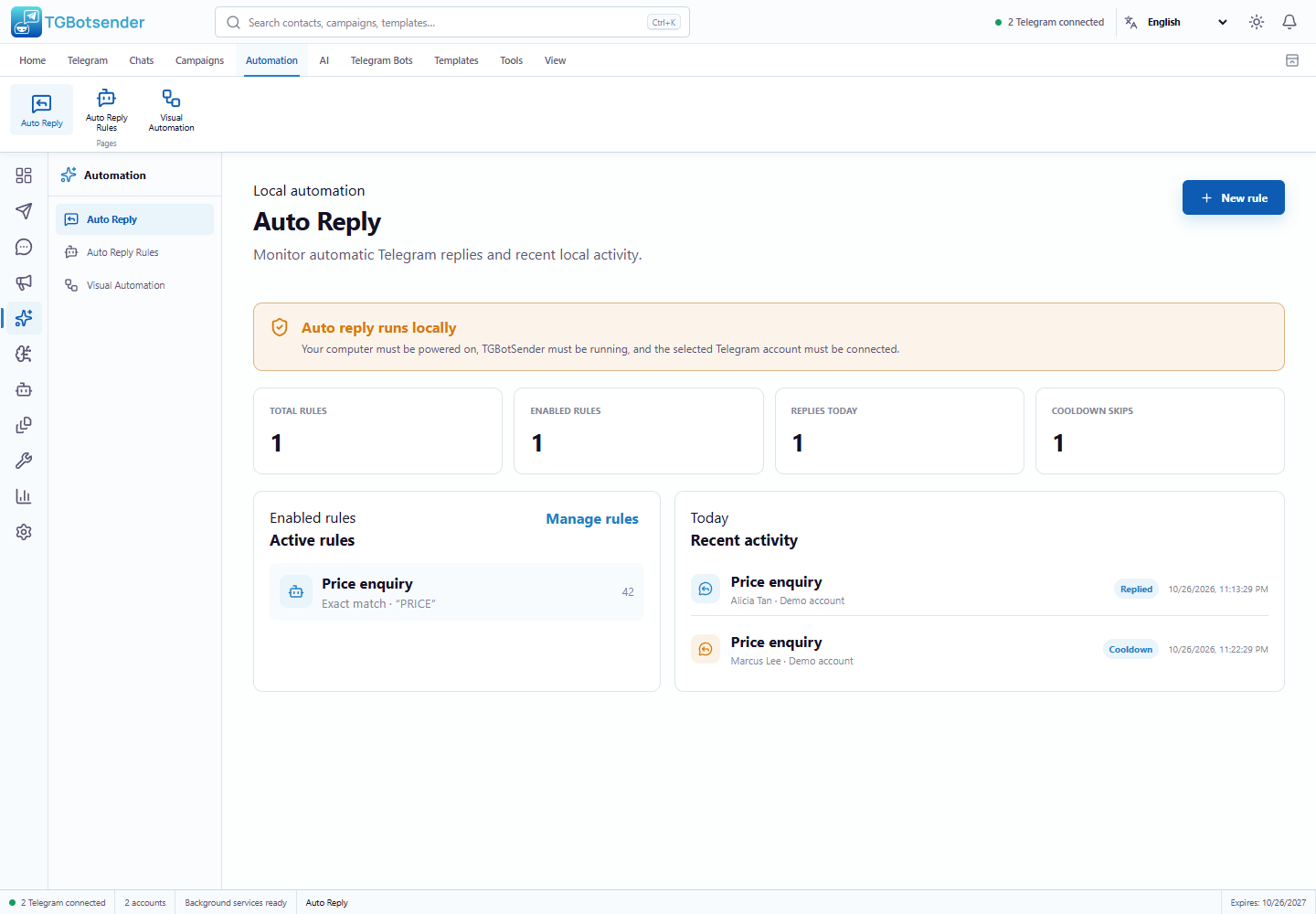Click the Auto Reply ribbon button
Image resolution: width=1316 pixels, height=914 pixels.
click(x=42, y=110)
